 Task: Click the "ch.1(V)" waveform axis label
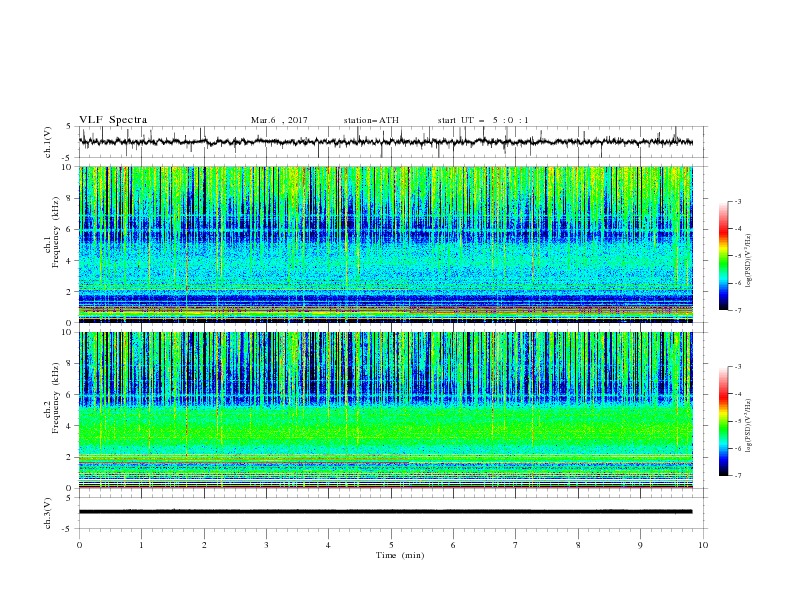[48, 142]
